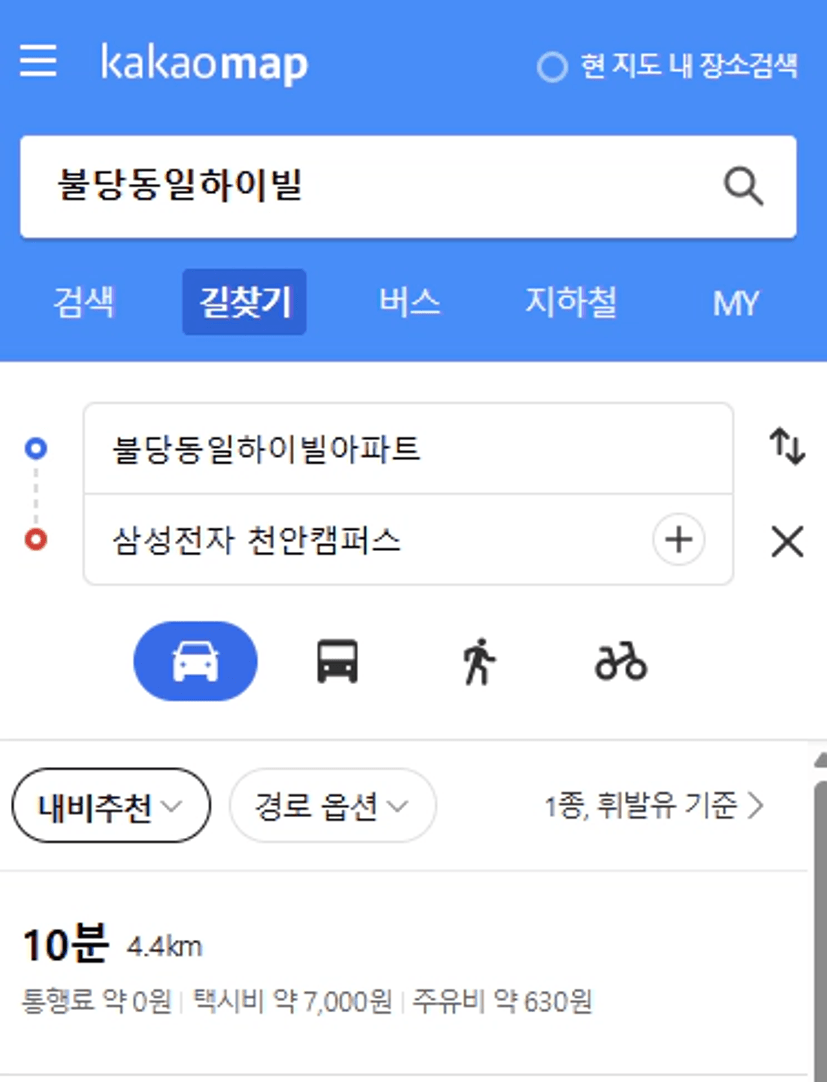Clear the route with X icon
827x1082 pixels.
787,541
